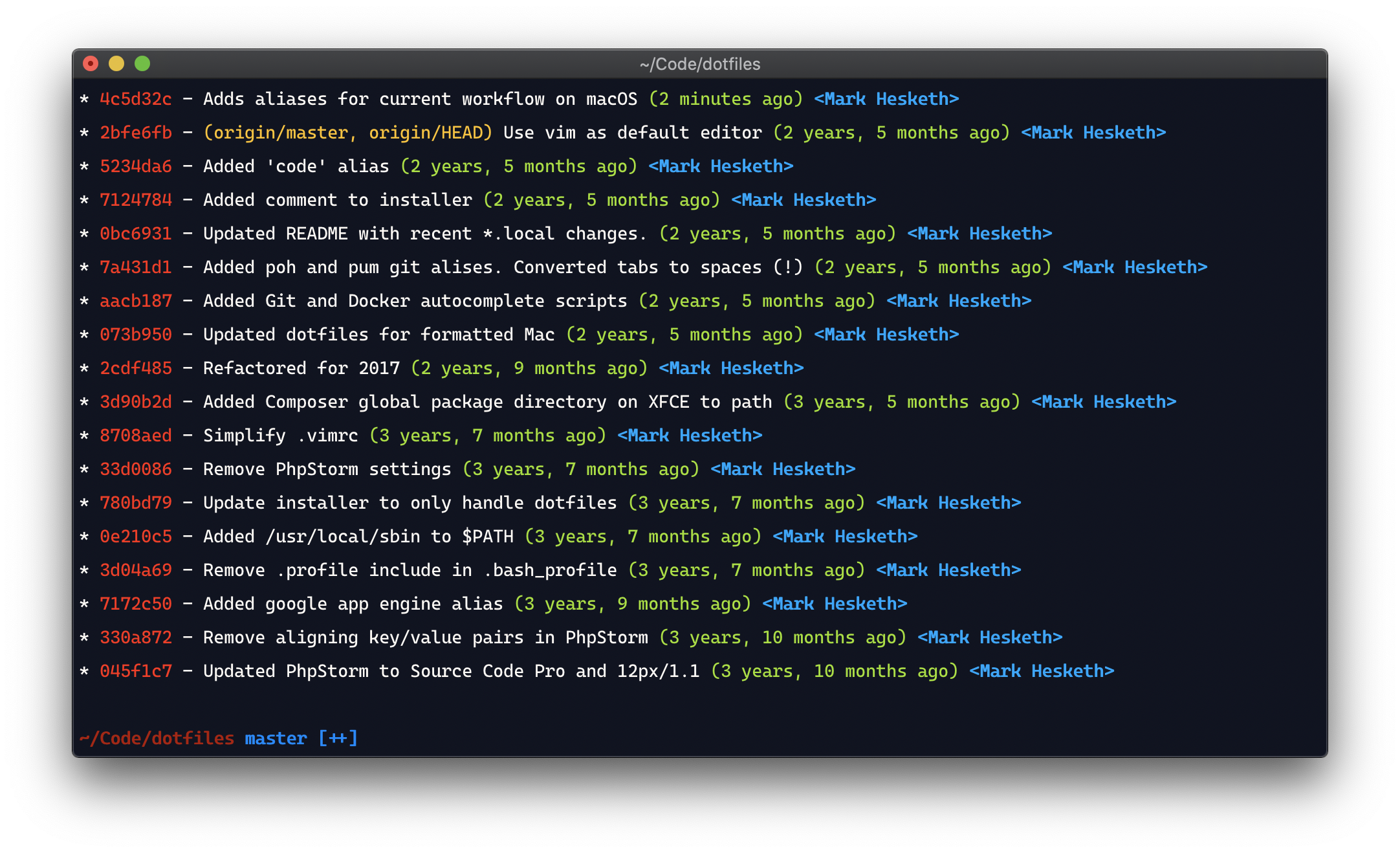
Task: Click the yellow minimize window button
Action: point(116,63)
